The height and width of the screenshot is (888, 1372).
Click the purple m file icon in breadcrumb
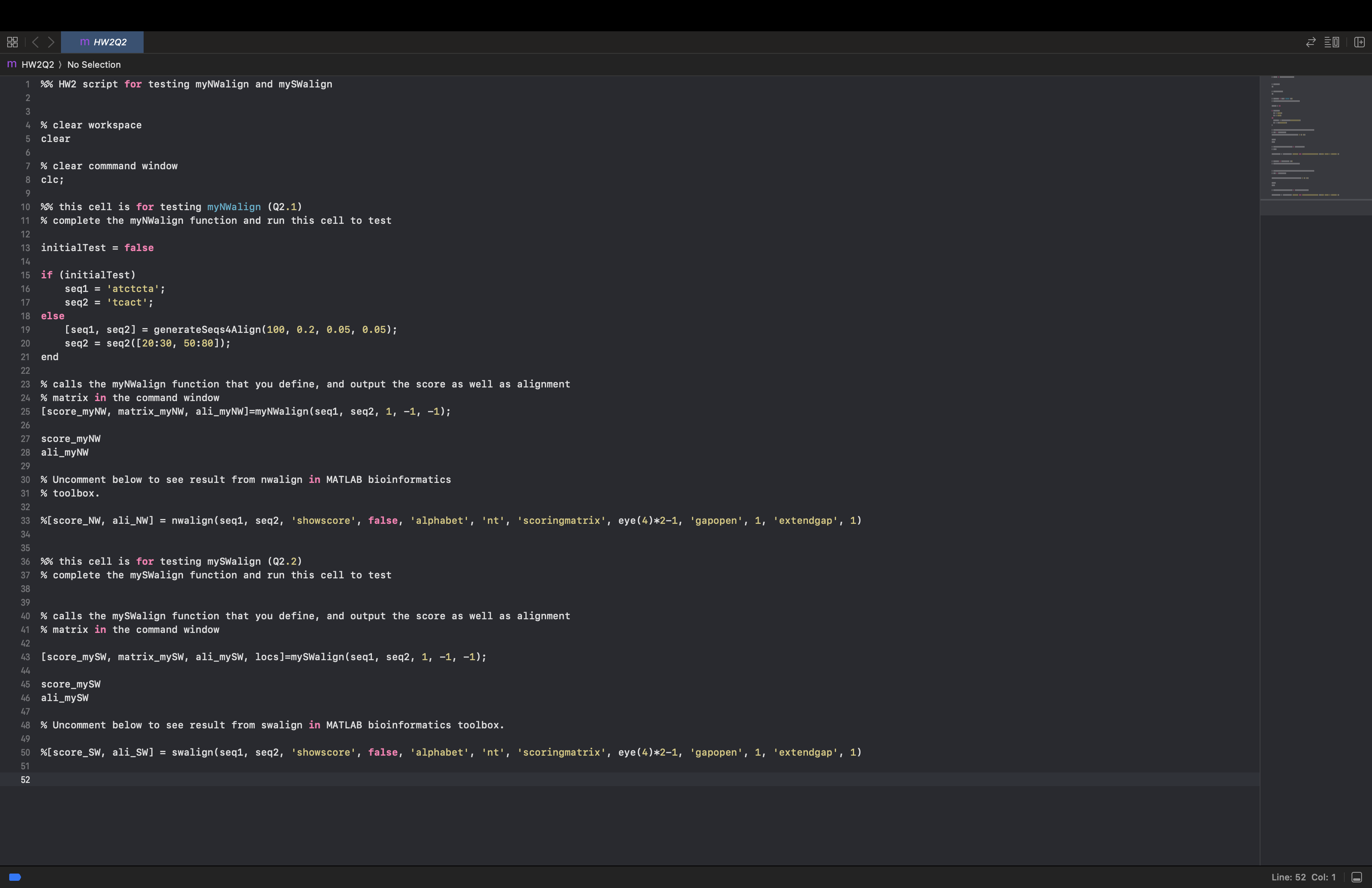12,64
